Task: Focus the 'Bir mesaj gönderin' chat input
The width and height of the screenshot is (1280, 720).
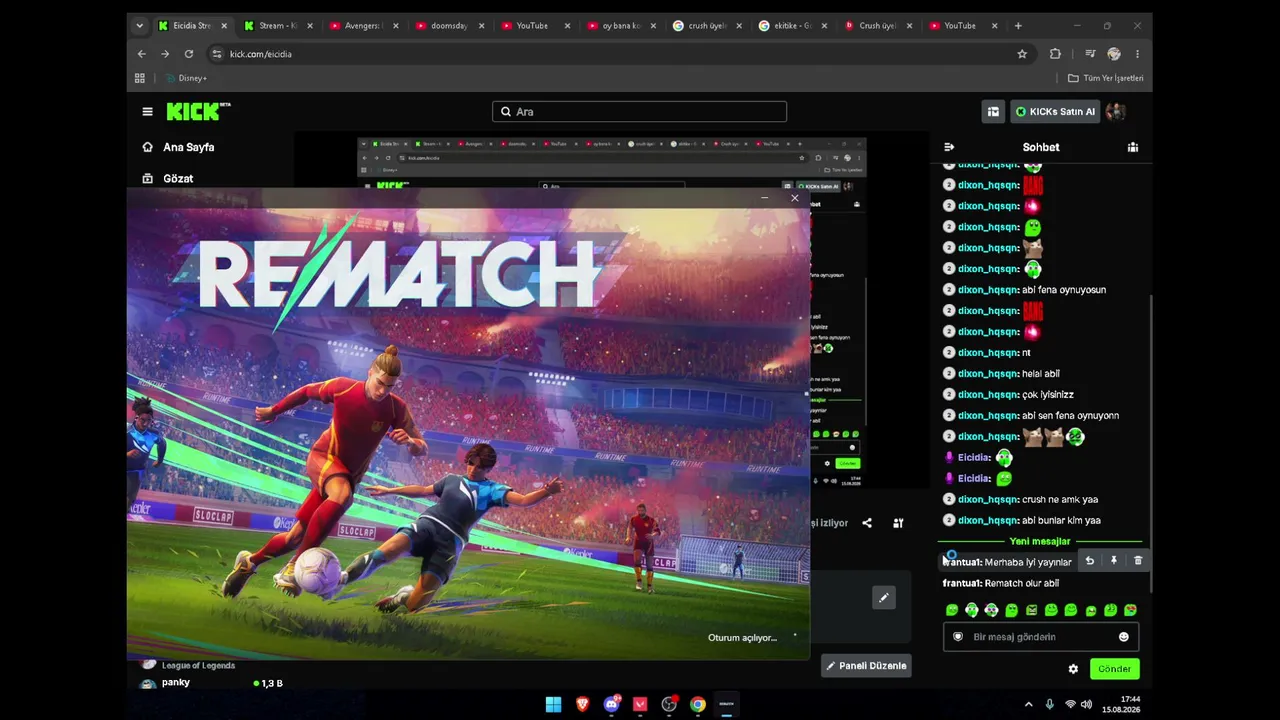Action: point(1041,637)
